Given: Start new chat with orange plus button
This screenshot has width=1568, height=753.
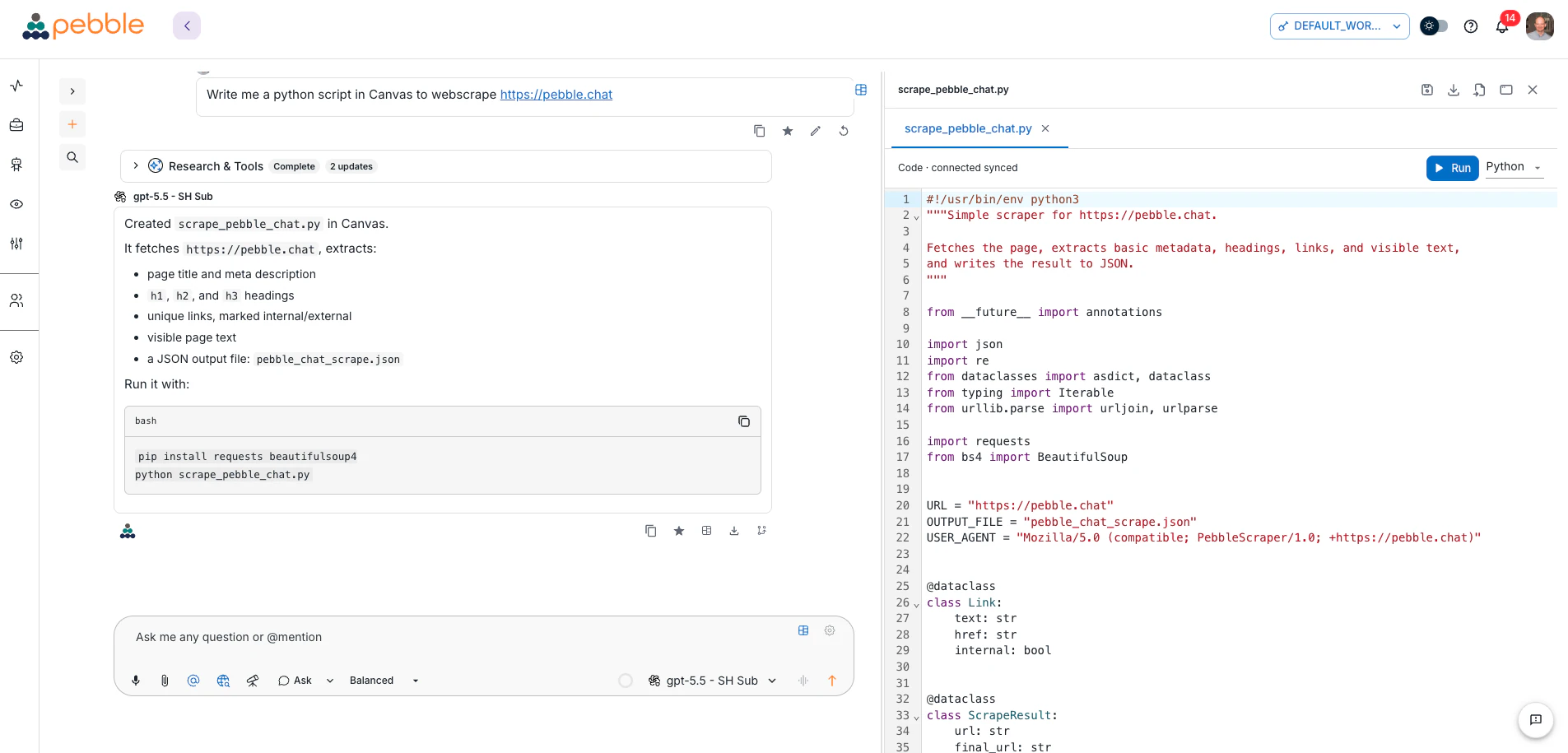Looking at the screenshot, I should (x=72, y=124).
